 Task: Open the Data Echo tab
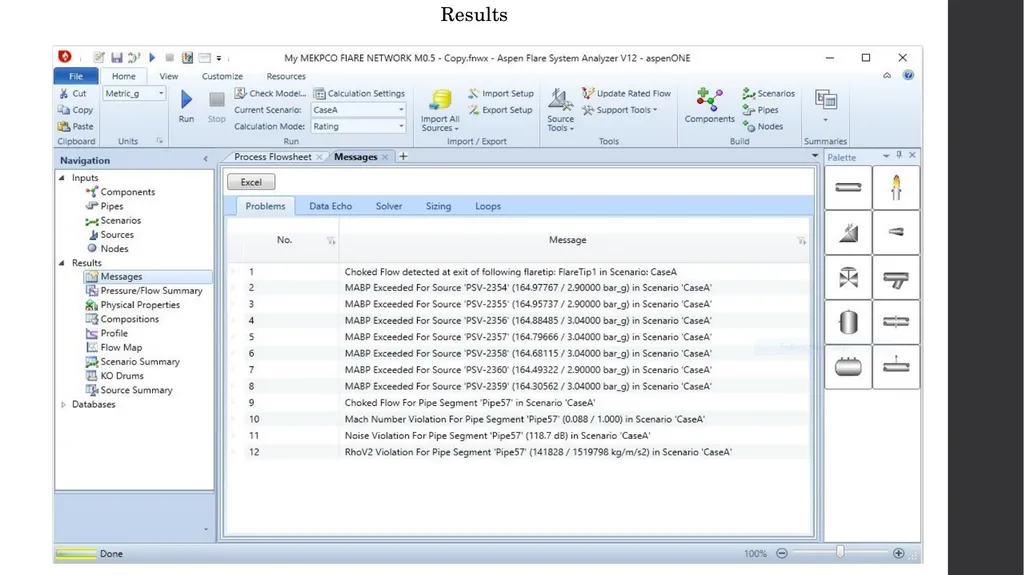point(330,206)
